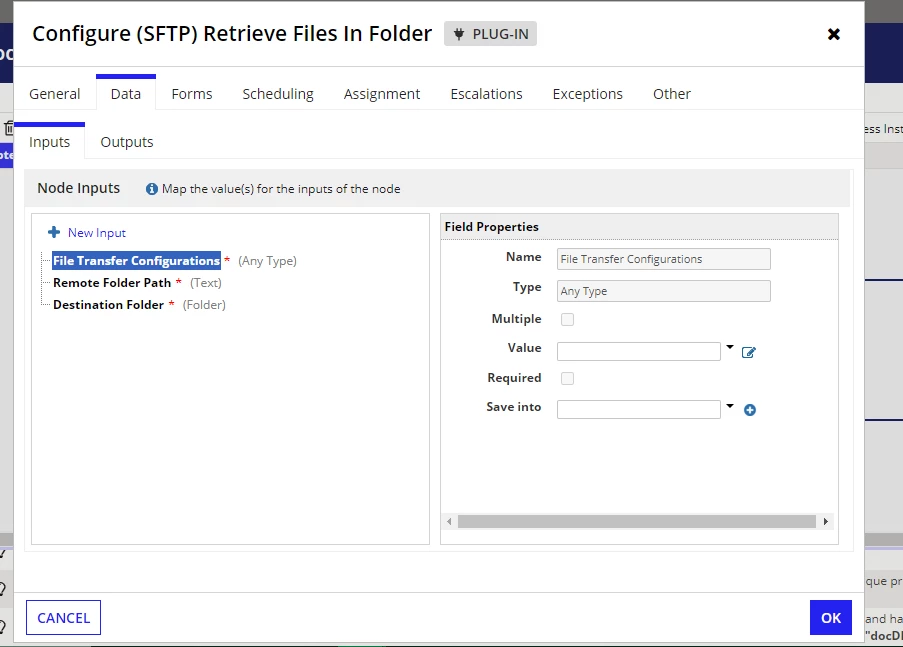Open the Forms tab
Image resolution: width=903 pixels, height=647 pixels.
pyautogui.click(x=192, y=94)
